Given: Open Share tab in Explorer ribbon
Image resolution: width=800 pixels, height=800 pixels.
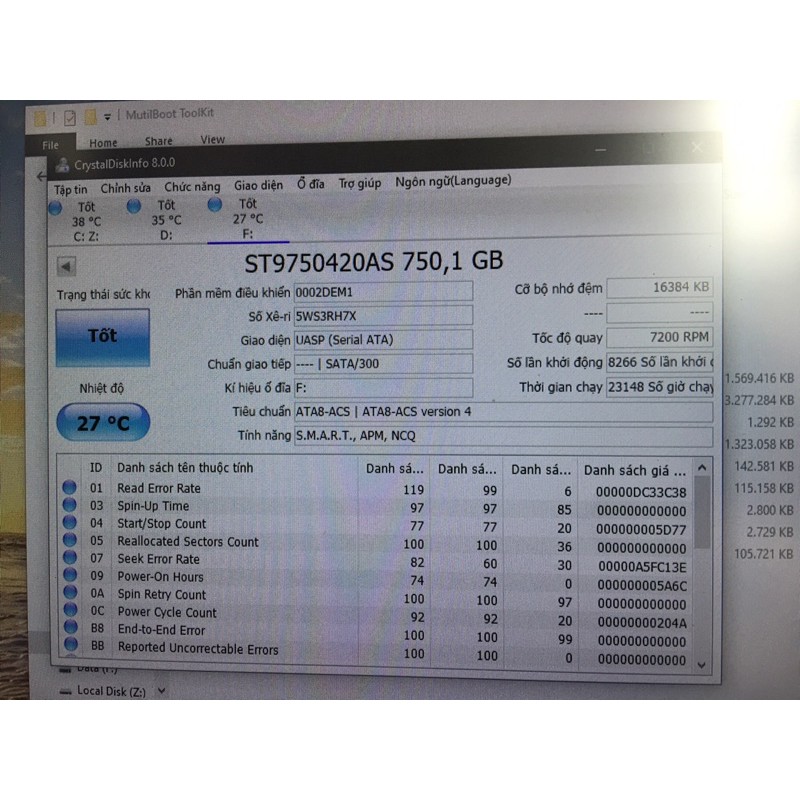Looking at the screenshot, I should tap(159, 141).
